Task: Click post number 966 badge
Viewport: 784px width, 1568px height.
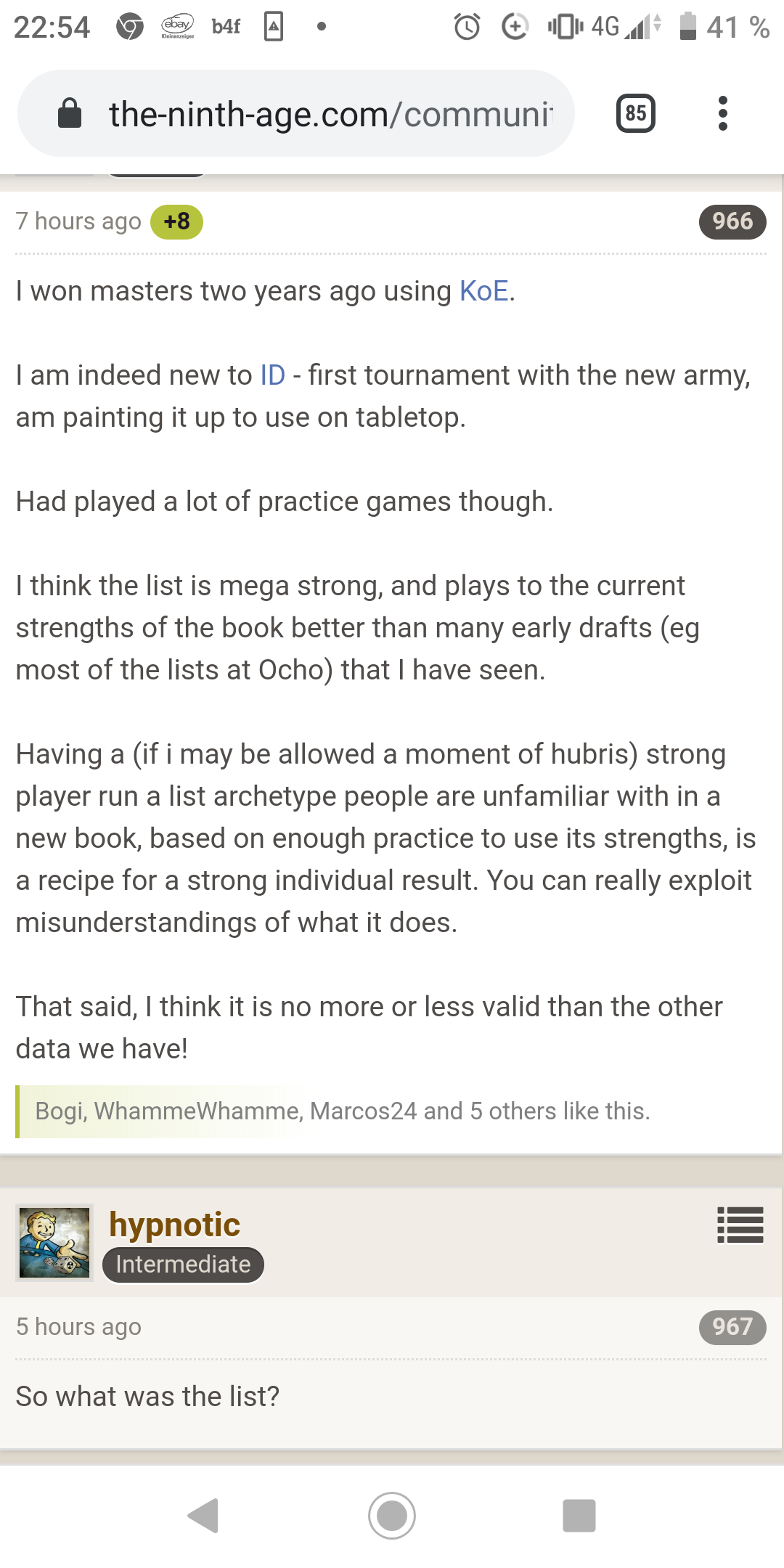Action: 732,221
